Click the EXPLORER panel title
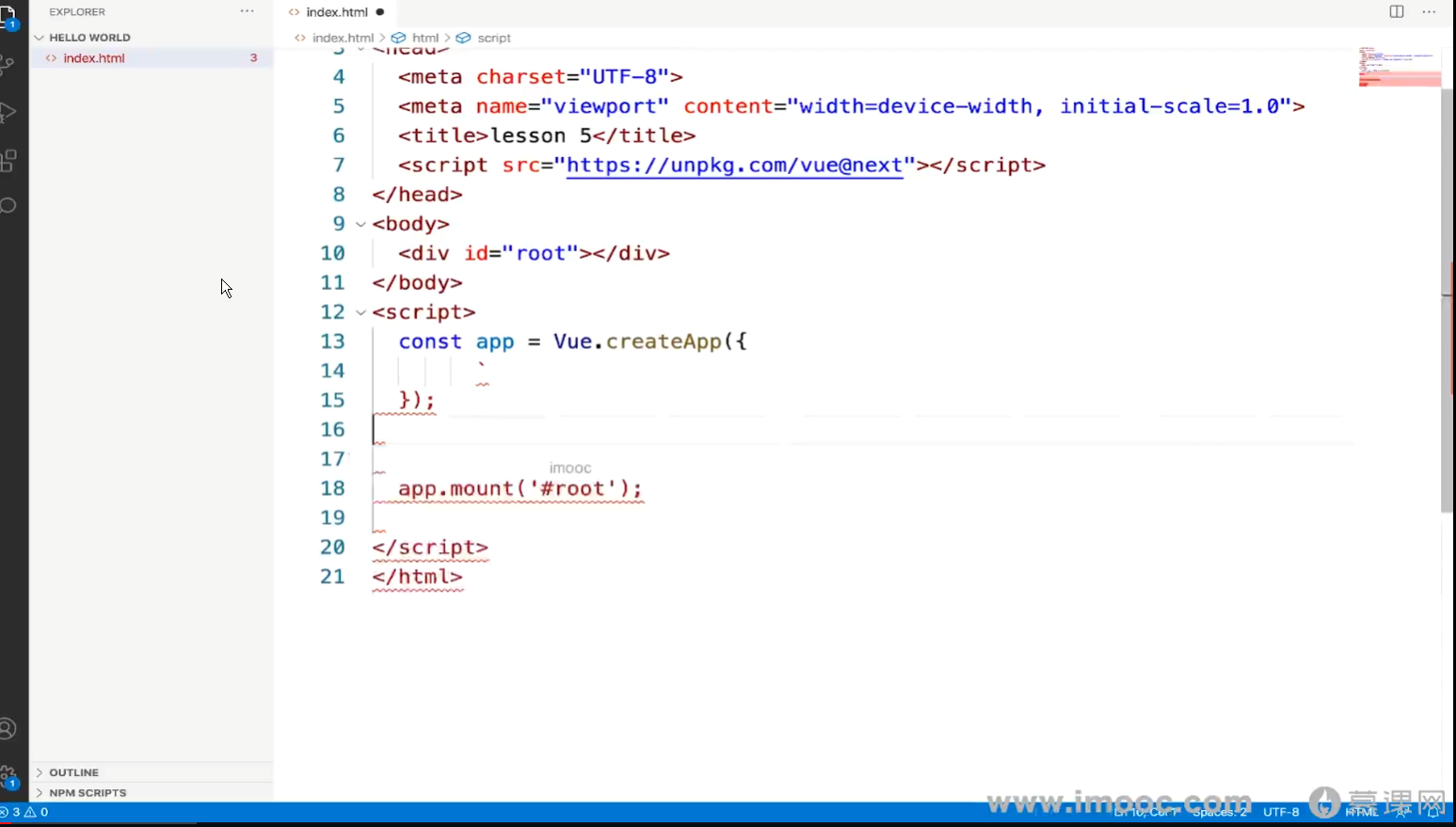 point(77,12)
